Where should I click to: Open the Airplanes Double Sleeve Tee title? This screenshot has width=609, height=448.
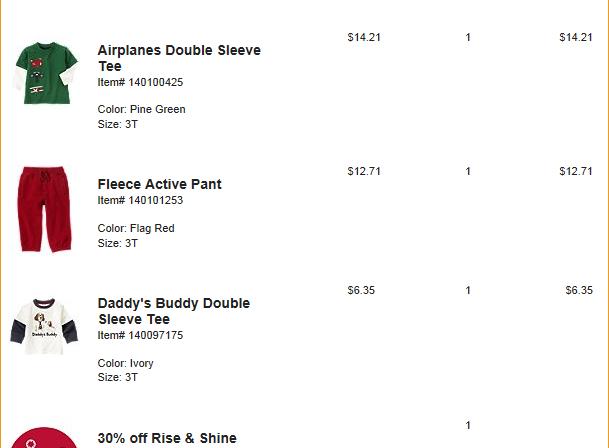[179, 58]
